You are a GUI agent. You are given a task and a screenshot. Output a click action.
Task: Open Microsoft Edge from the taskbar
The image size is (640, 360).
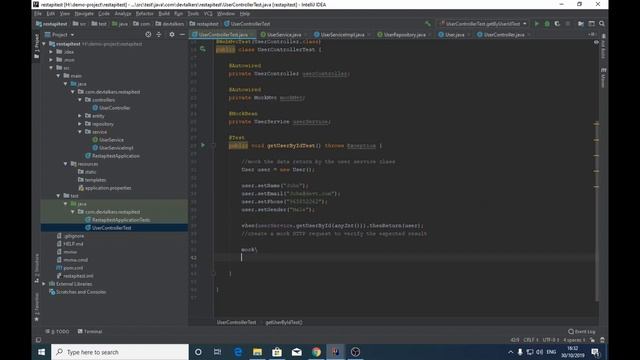tap(238, 352)
